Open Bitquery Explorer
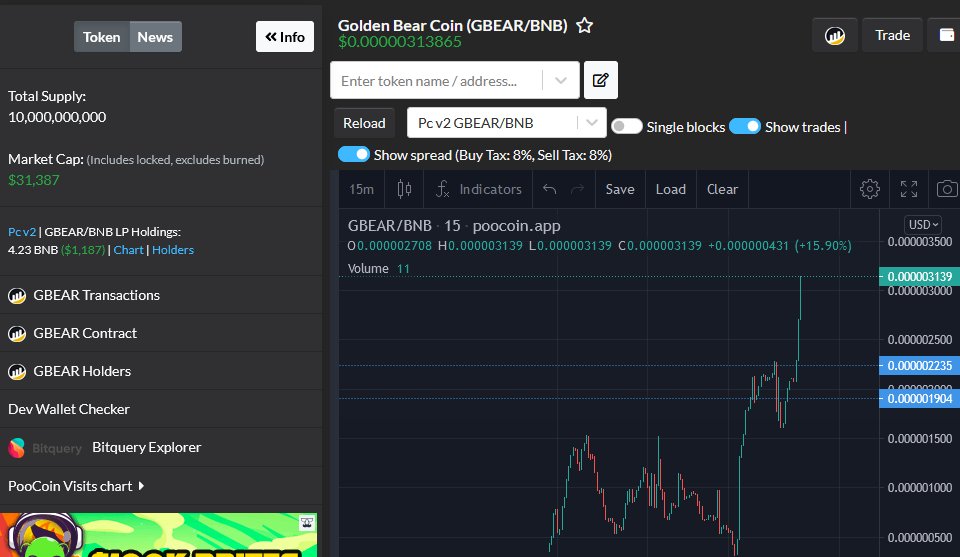The width and height of the screenshot is (960, 557). [146, 447]
